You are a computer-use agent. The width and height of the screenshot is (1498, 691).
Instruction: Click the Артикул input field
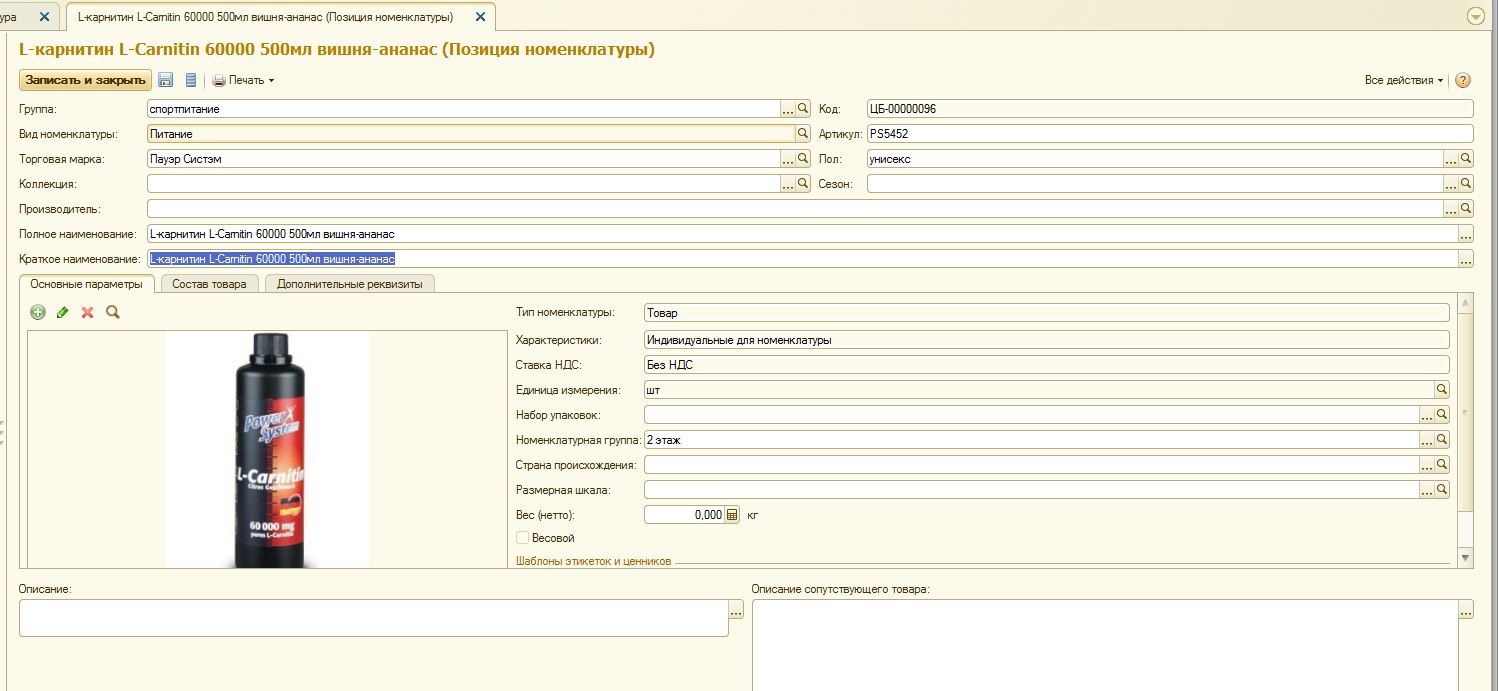1168,134
